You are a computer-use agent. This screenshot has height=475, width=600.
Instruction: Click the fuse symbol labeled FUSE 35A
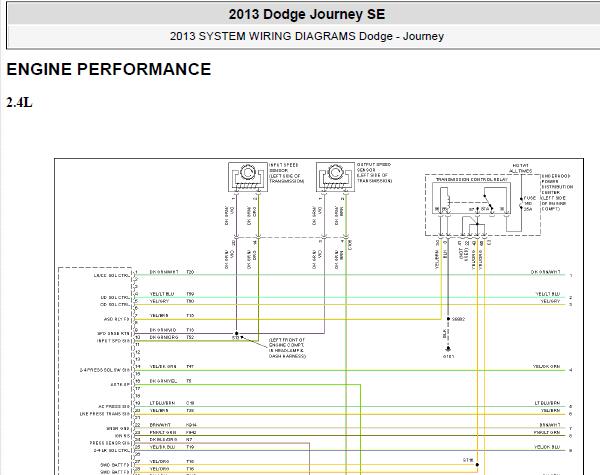521,203
